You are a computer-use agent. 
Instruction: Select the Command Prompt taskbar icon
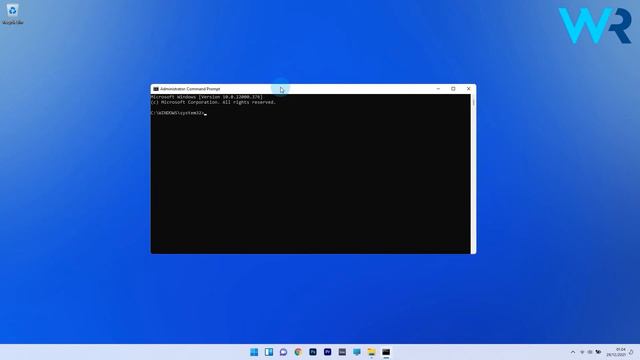(x=386, y=352)
